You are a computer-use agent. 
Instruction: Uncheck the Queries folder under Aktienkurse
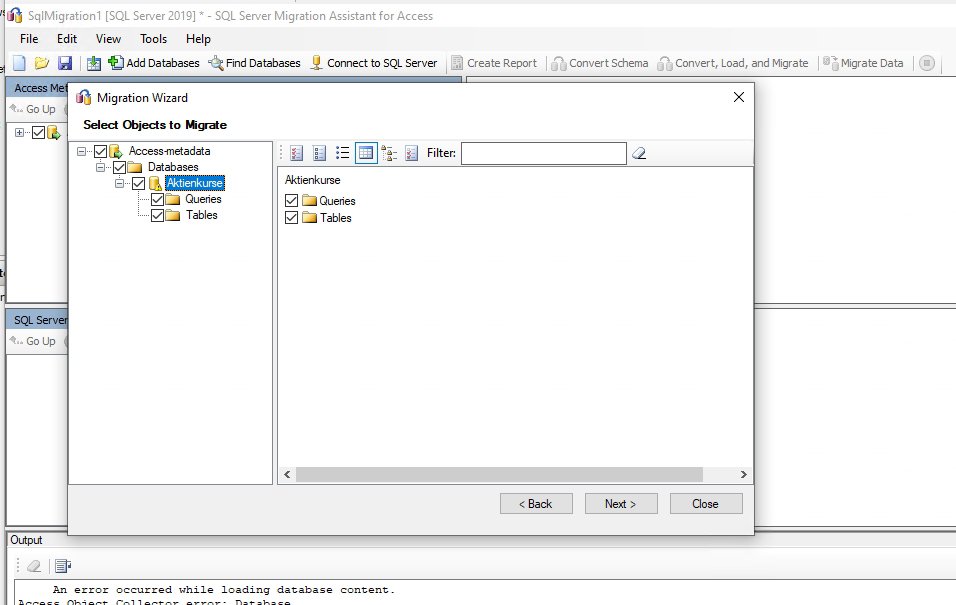(155, 199)
